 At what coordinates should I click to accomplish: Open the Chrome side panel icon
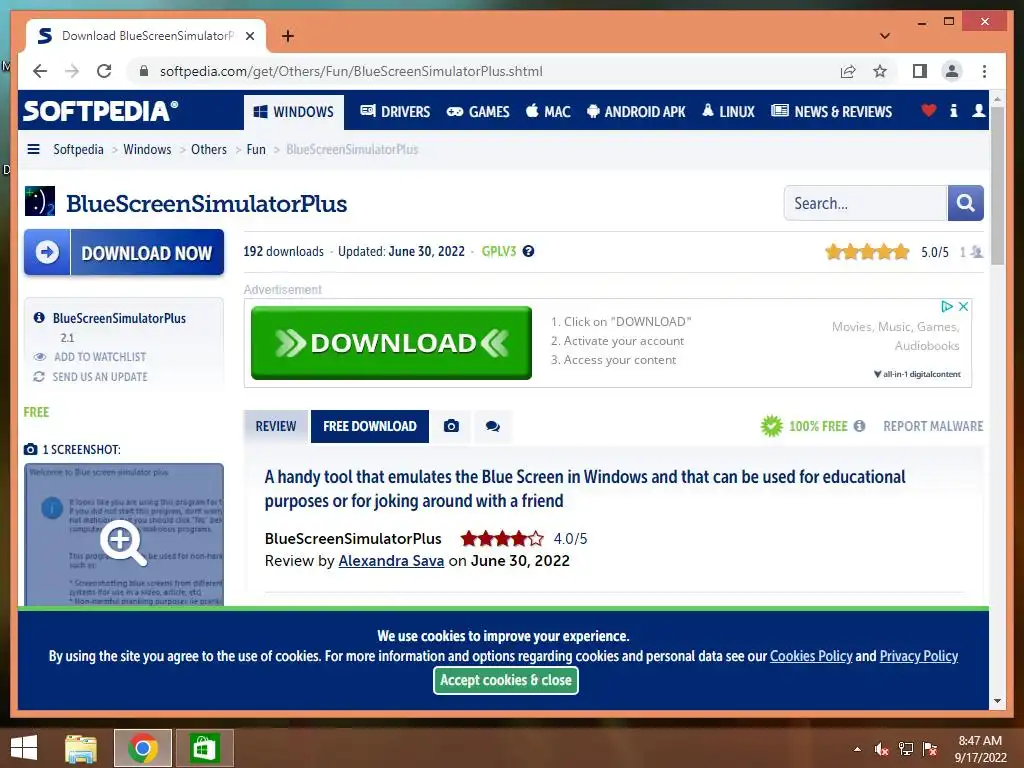920,71
